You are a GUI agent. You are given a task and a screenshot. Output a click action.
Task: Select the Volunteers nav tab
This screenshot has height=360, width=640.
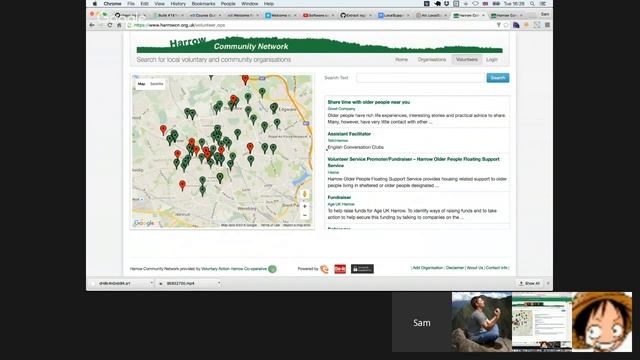467,60
